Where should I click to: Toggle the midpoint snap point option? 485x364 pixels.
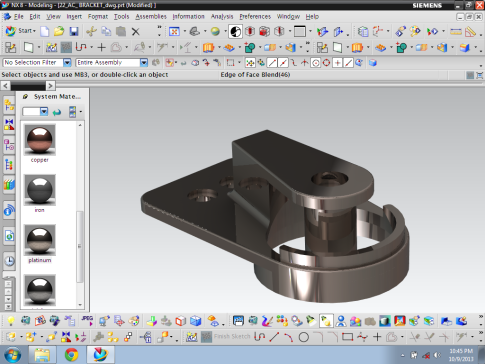(x=283, y=63)
